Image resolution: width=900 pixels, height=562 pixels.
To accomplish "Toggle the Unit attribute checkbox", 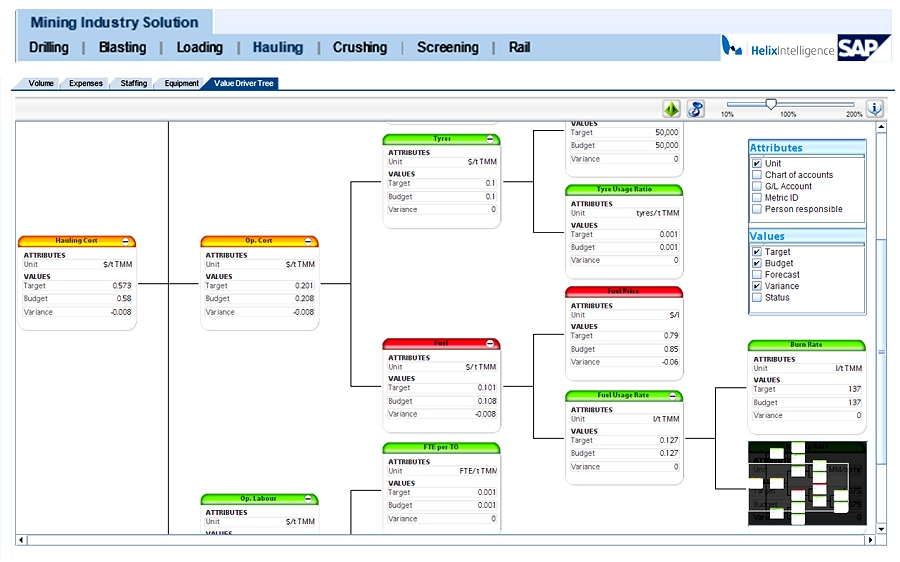I will (x=757, y=164).
